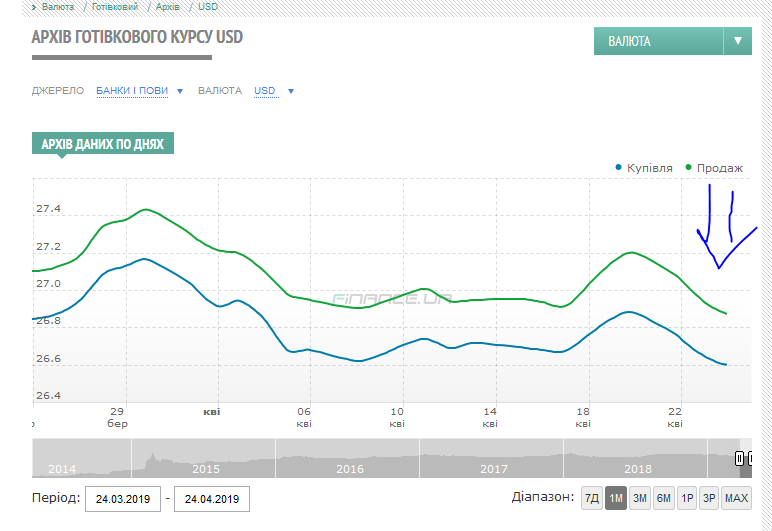
Task: Open the Архів breadcrumb link
Action: pos(169,6)
